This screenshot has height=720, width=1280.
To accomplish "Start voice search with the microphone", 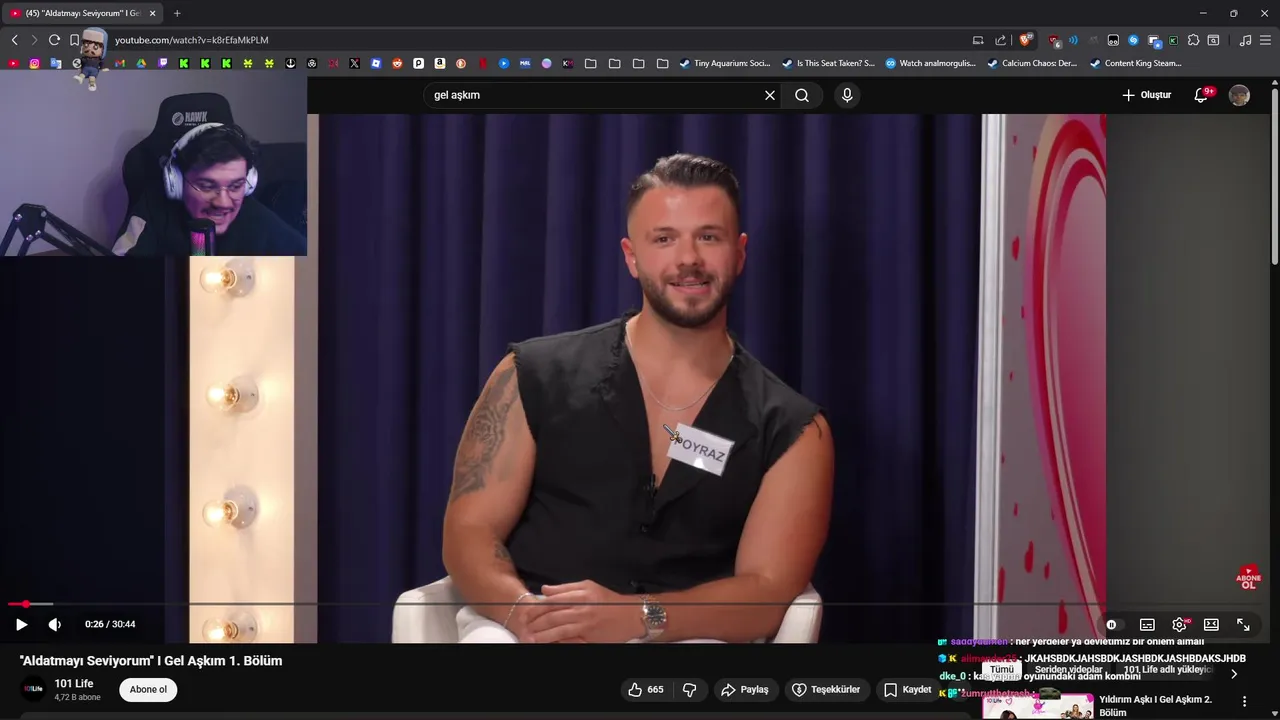I will [x=847, y=95].
